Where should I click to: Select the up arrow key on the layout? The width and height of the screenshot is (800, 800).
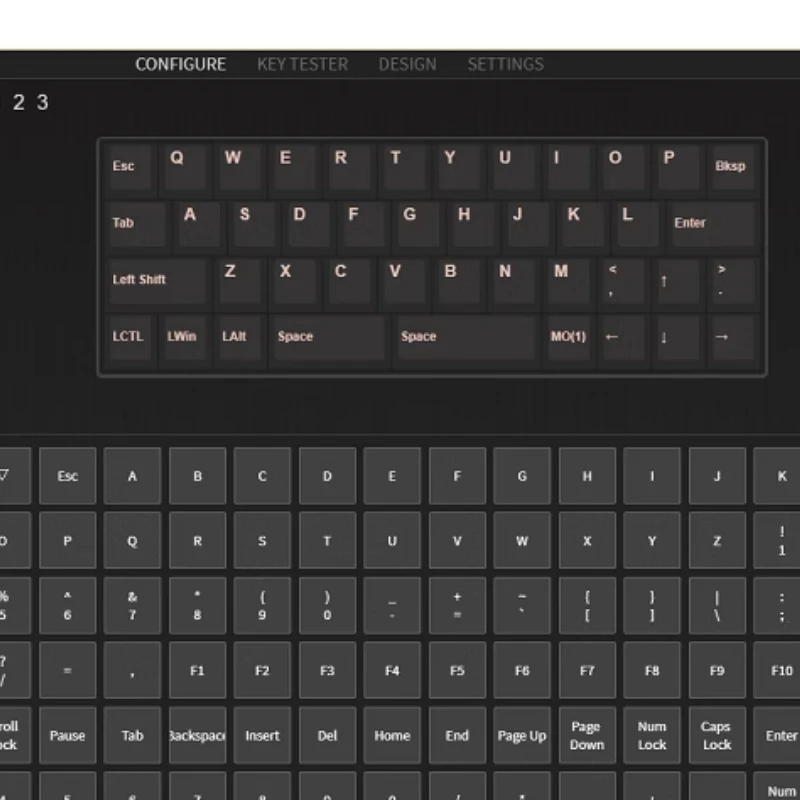678,281
